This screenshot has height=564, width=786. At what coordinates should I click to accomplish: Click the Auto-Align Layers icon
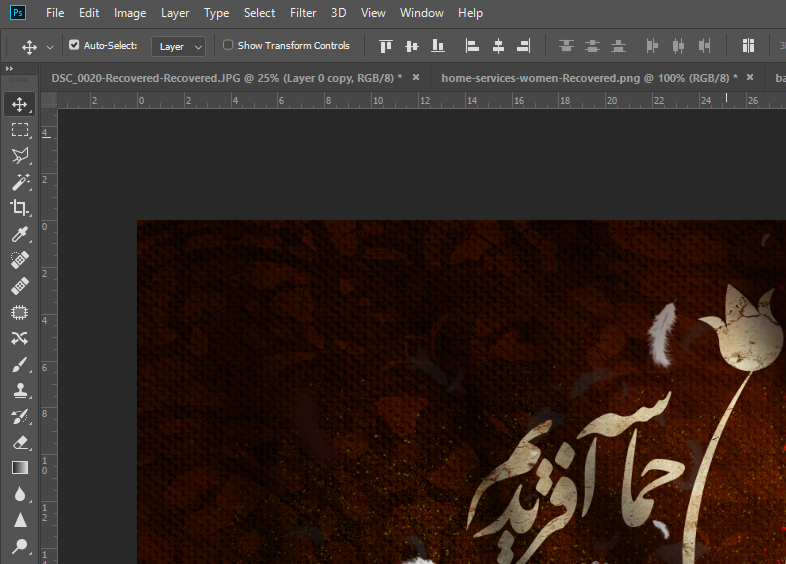[748, 46]
